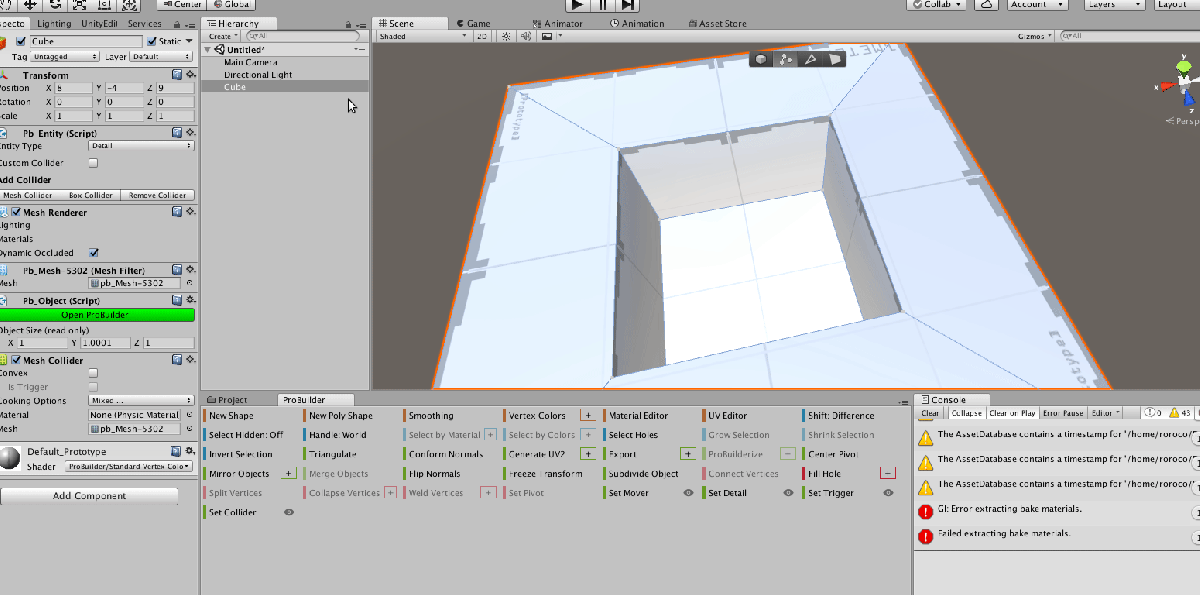Open Hierarchy Create dropdown

pos(222,36)
